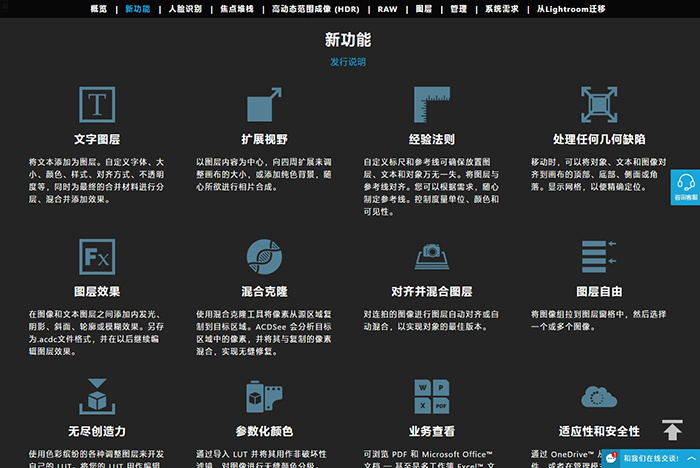Image resolution: width=700 pixels, height=468 pixels.
Task: Open the 管理 navigation item
Action: coord(458,9)
